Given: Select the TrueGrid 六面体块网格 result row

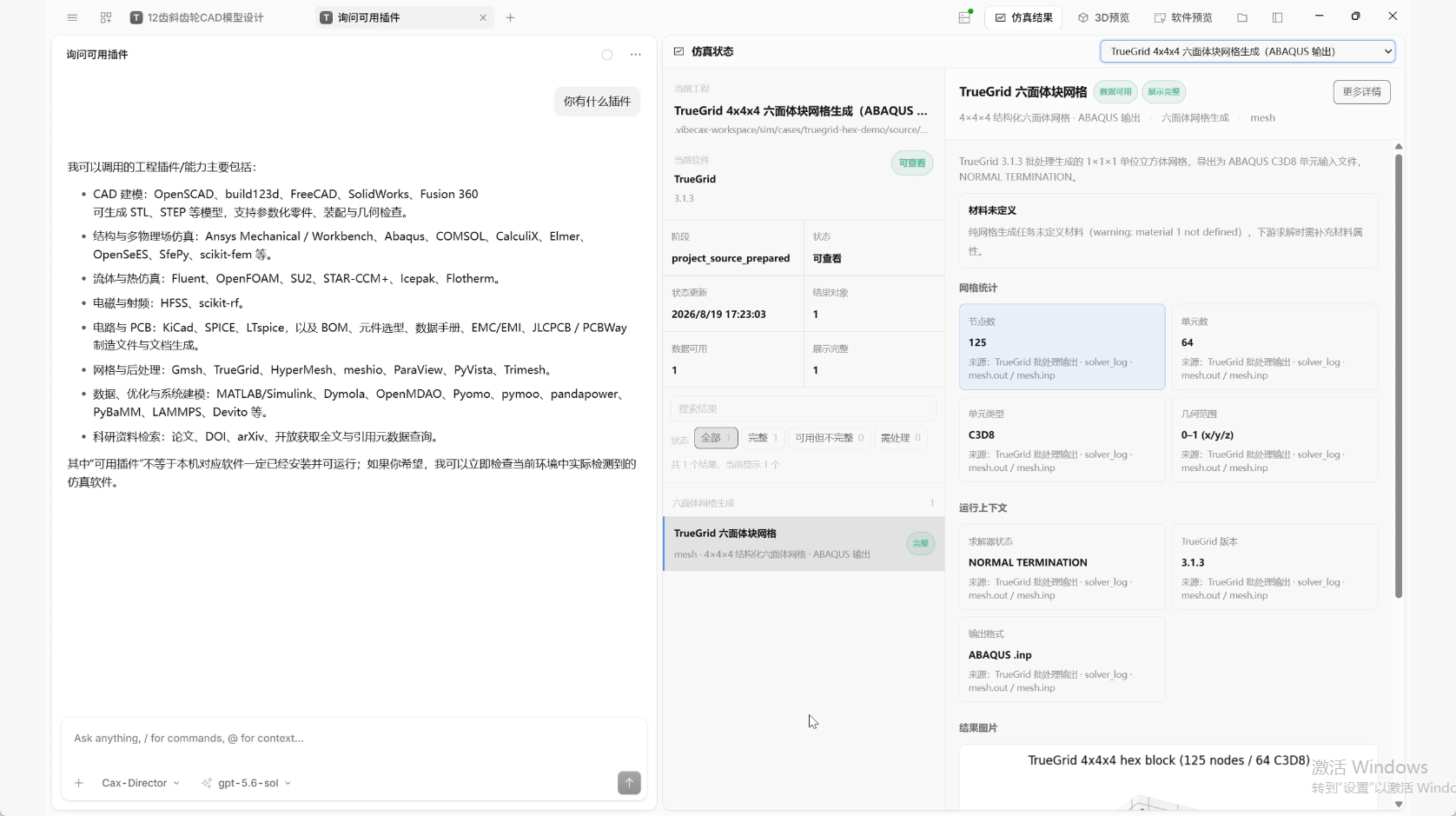Looking at the screenshot, I should (804, 544).
